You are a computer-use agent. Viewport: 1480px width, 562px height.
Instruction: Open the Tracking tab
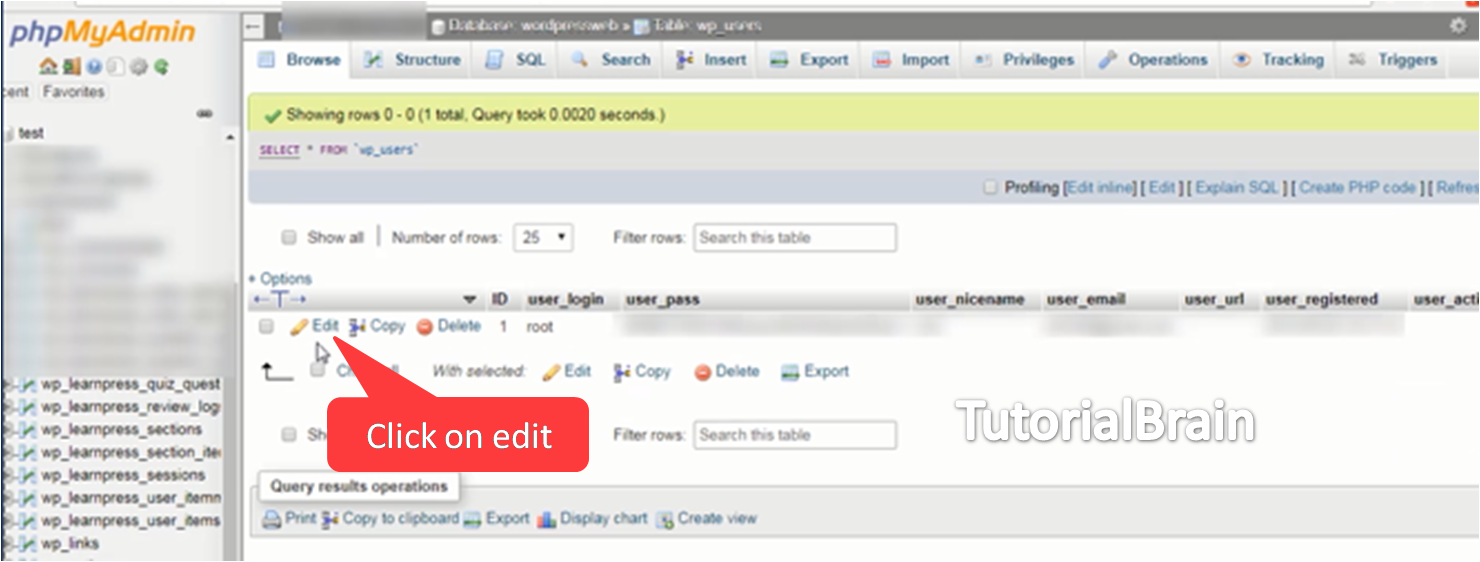(1279, 60)
